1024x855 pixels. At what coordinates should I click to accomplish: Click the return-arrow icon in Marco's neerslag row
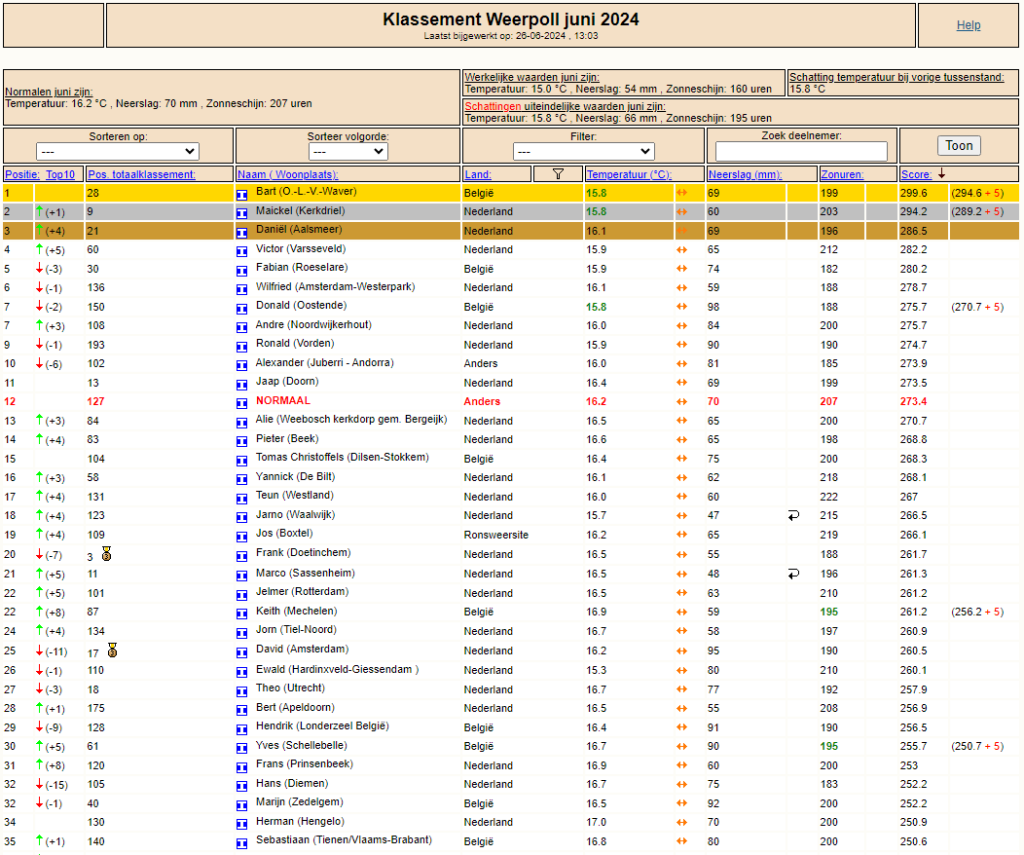(793, 573)
